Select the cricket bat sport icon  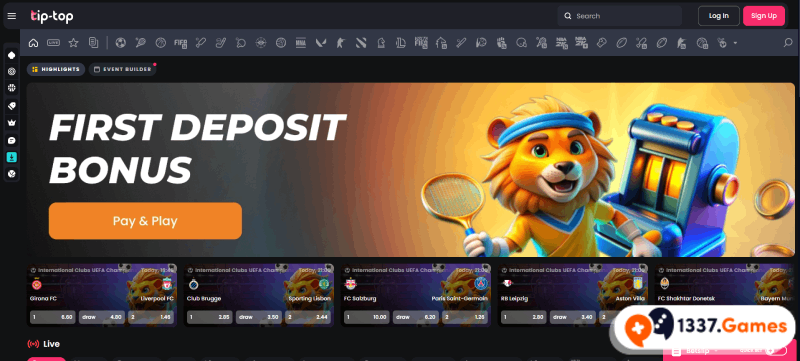[461, 43]
